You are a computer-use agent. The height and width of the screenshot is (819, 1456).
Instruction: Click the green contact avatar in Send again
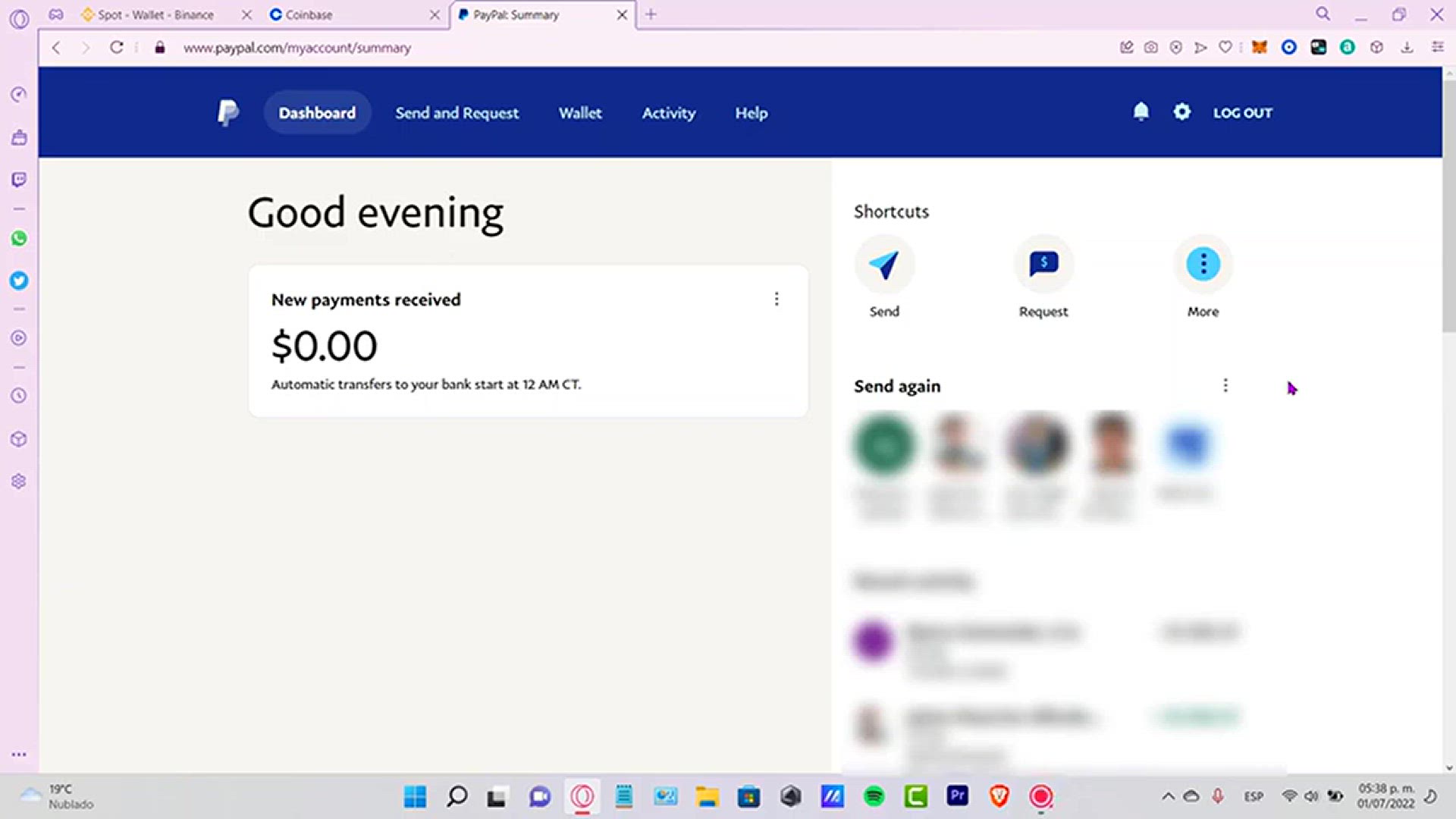[x=884, y=444]
